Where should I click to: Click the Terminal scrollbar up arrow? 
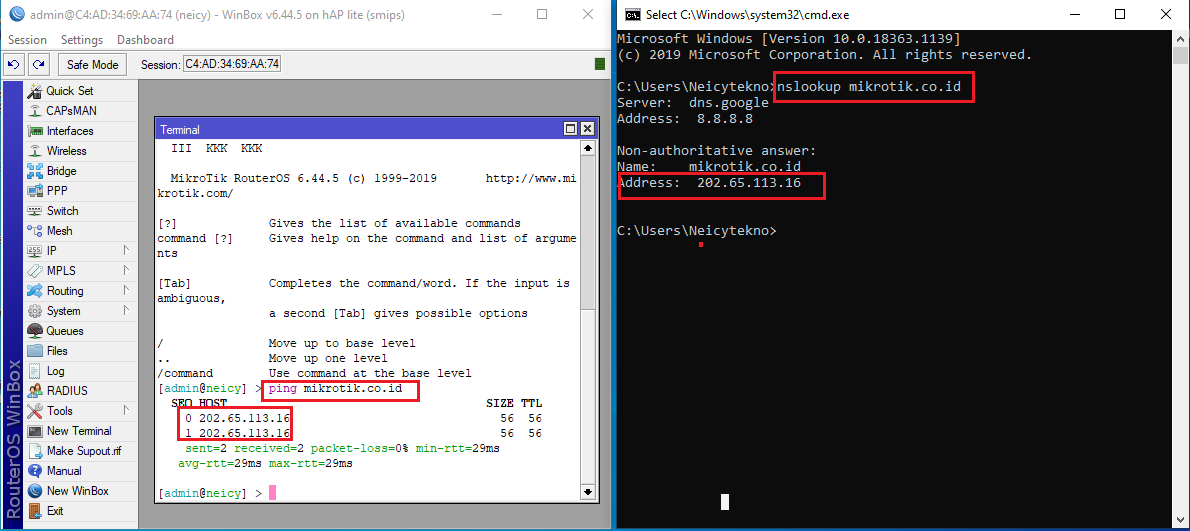click(x=587, y=149)
